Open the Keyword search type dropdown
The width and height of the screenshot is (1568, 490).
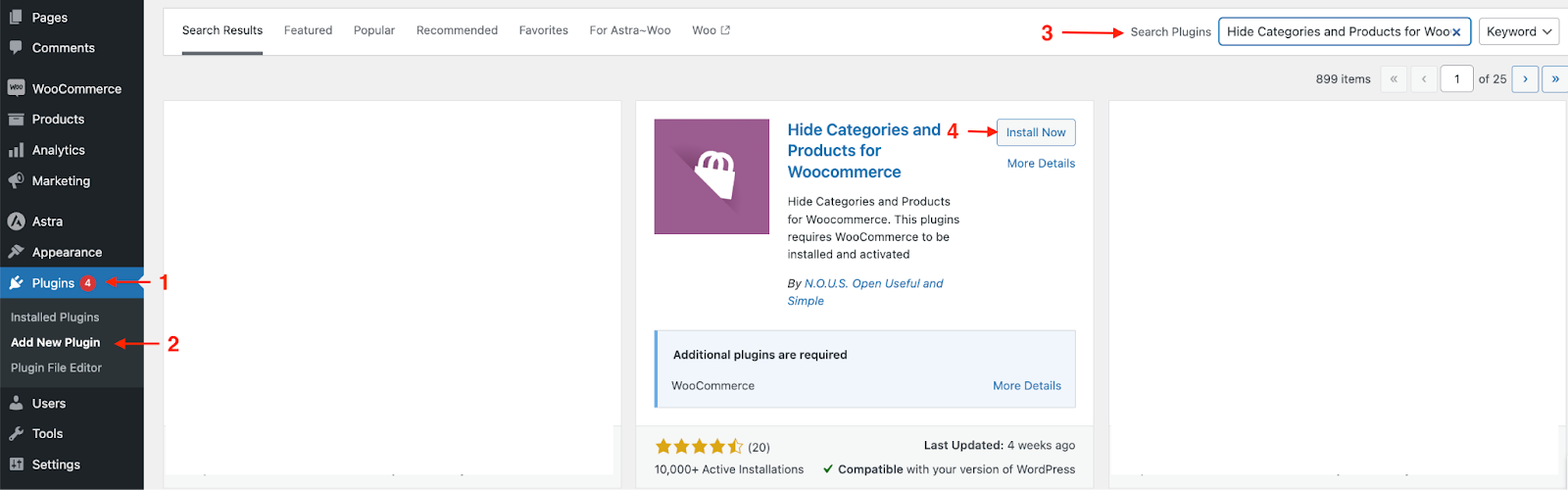coord(1519,31)
